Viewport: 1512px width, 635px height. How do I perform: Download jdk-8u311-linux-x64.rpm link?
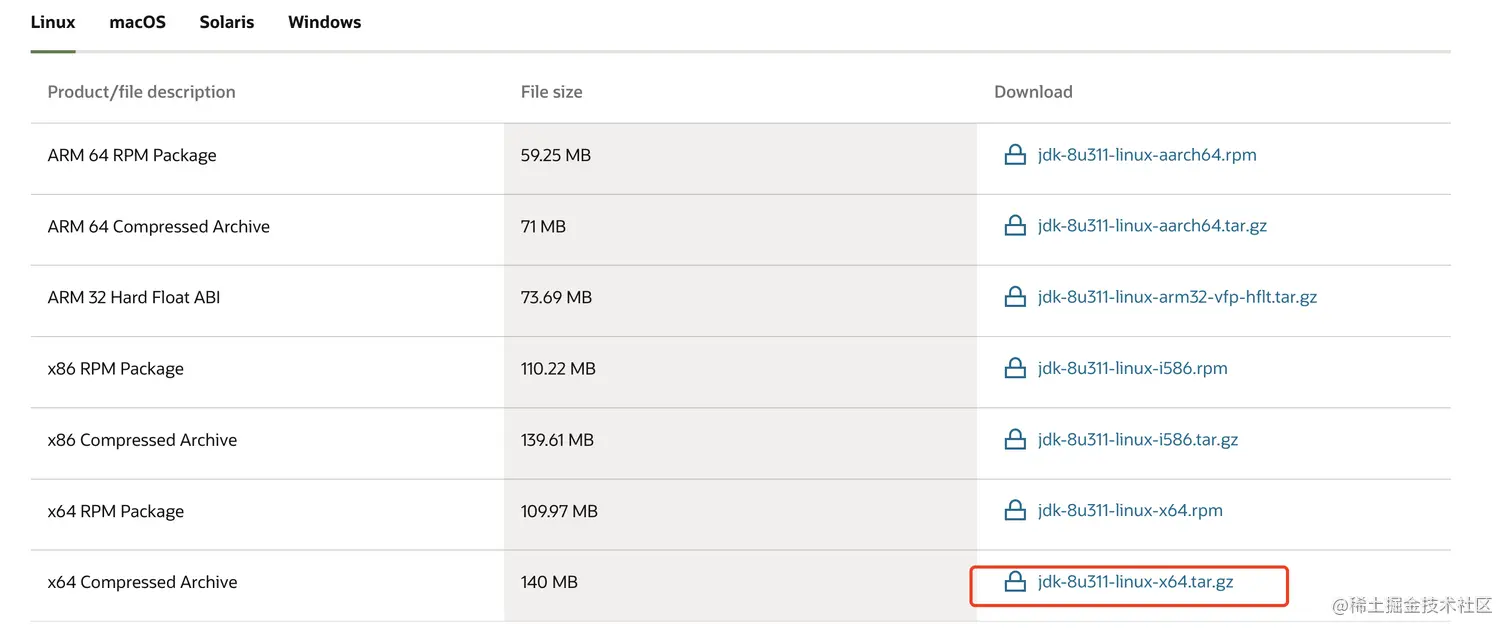point(1130,510)
